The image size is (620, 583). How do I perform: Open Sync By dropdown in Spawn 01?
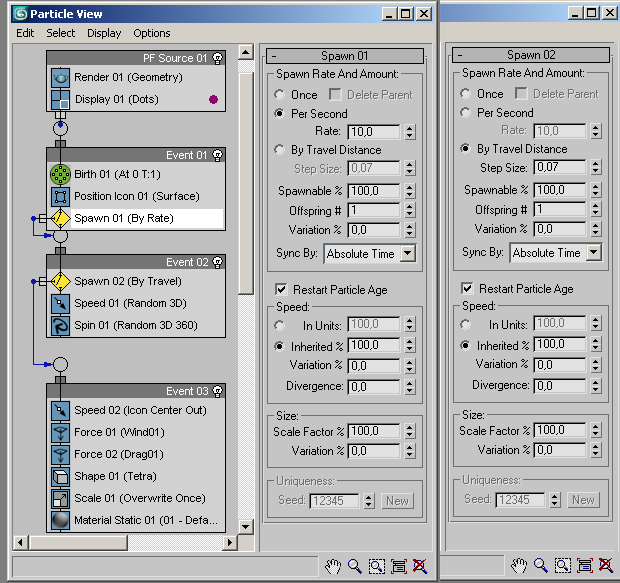406,254
